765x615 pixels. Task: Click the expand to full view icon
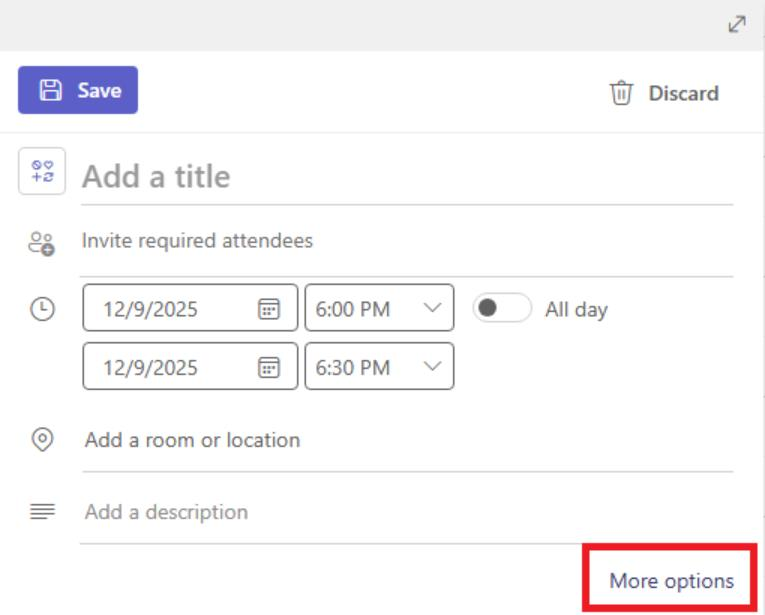coord(737,26)
